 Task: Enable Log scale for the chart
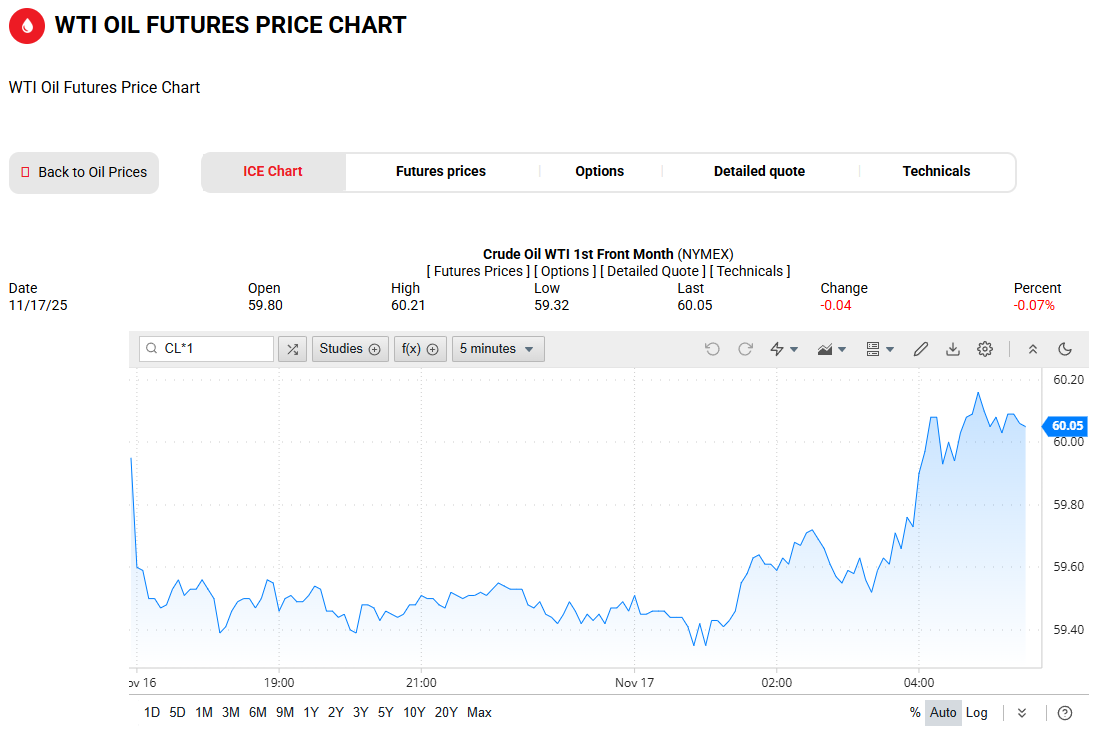pyautogui.click(x=977, y=713)
